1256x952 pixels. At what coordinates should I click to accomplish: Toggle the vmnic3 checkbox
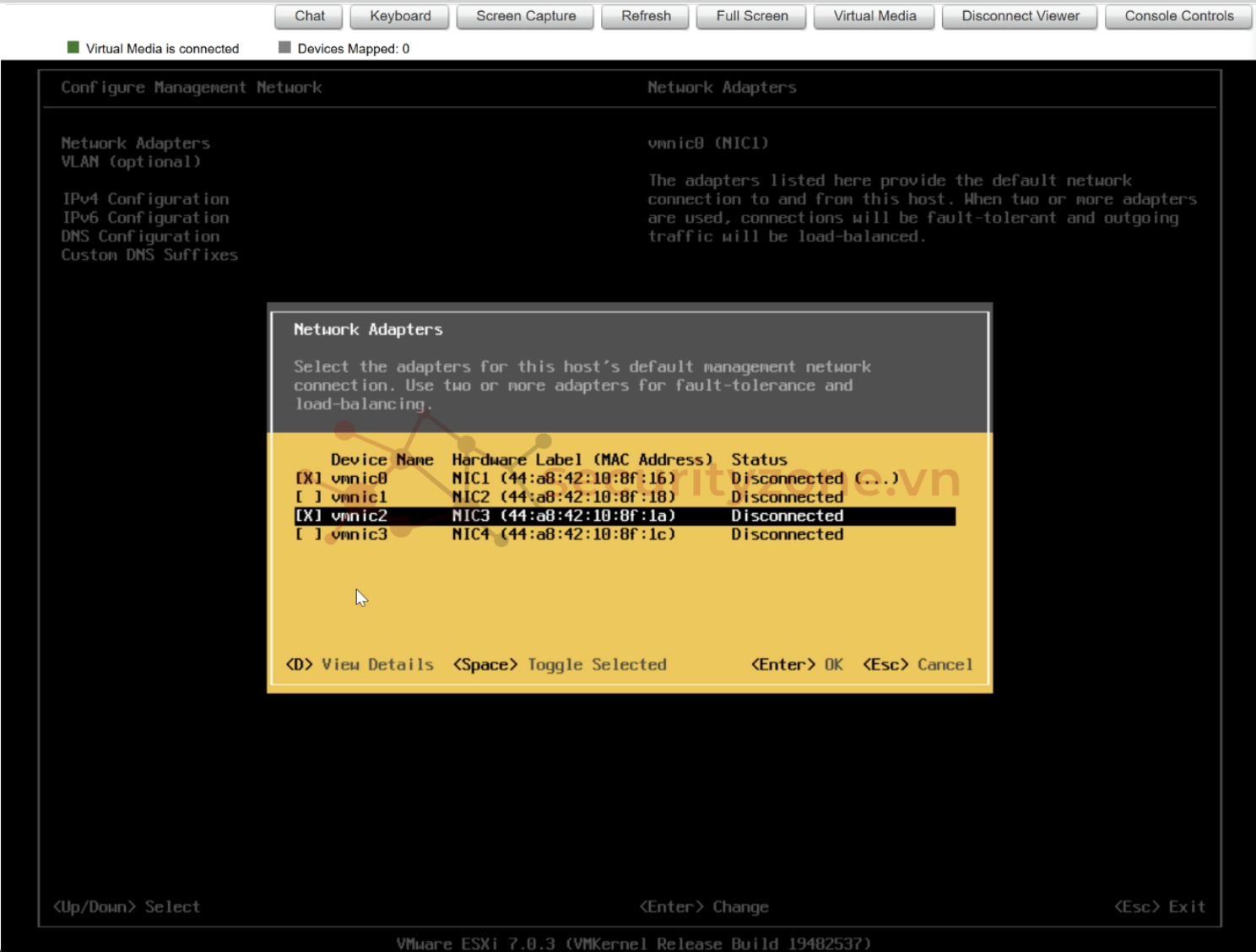pos(308,534)
